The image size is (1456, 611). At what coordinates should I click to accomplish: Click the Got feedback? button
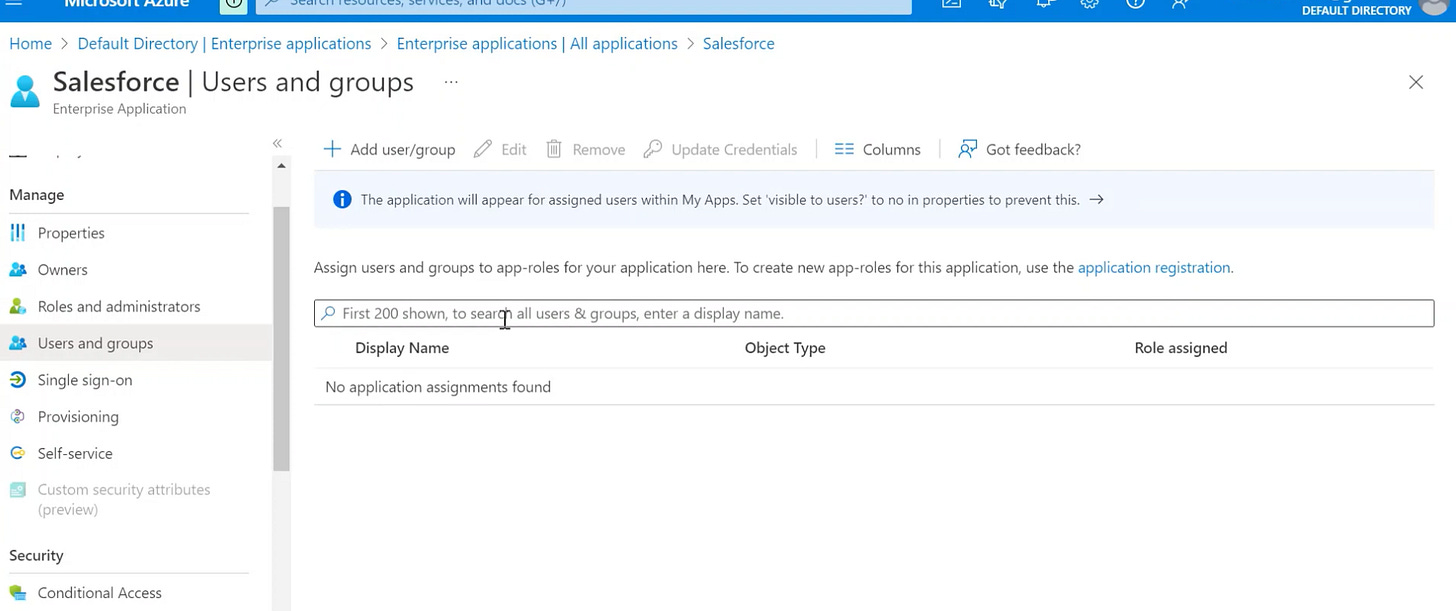(1019, 149)
